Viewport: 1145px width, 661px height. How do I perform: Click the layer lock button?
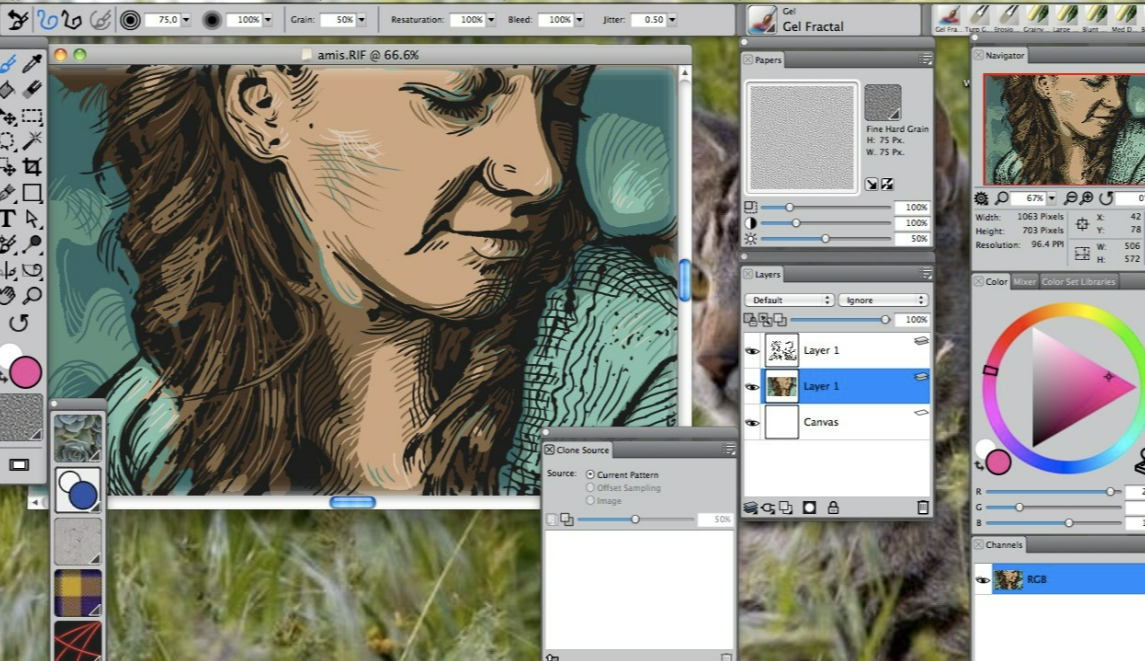click(833, 507)
